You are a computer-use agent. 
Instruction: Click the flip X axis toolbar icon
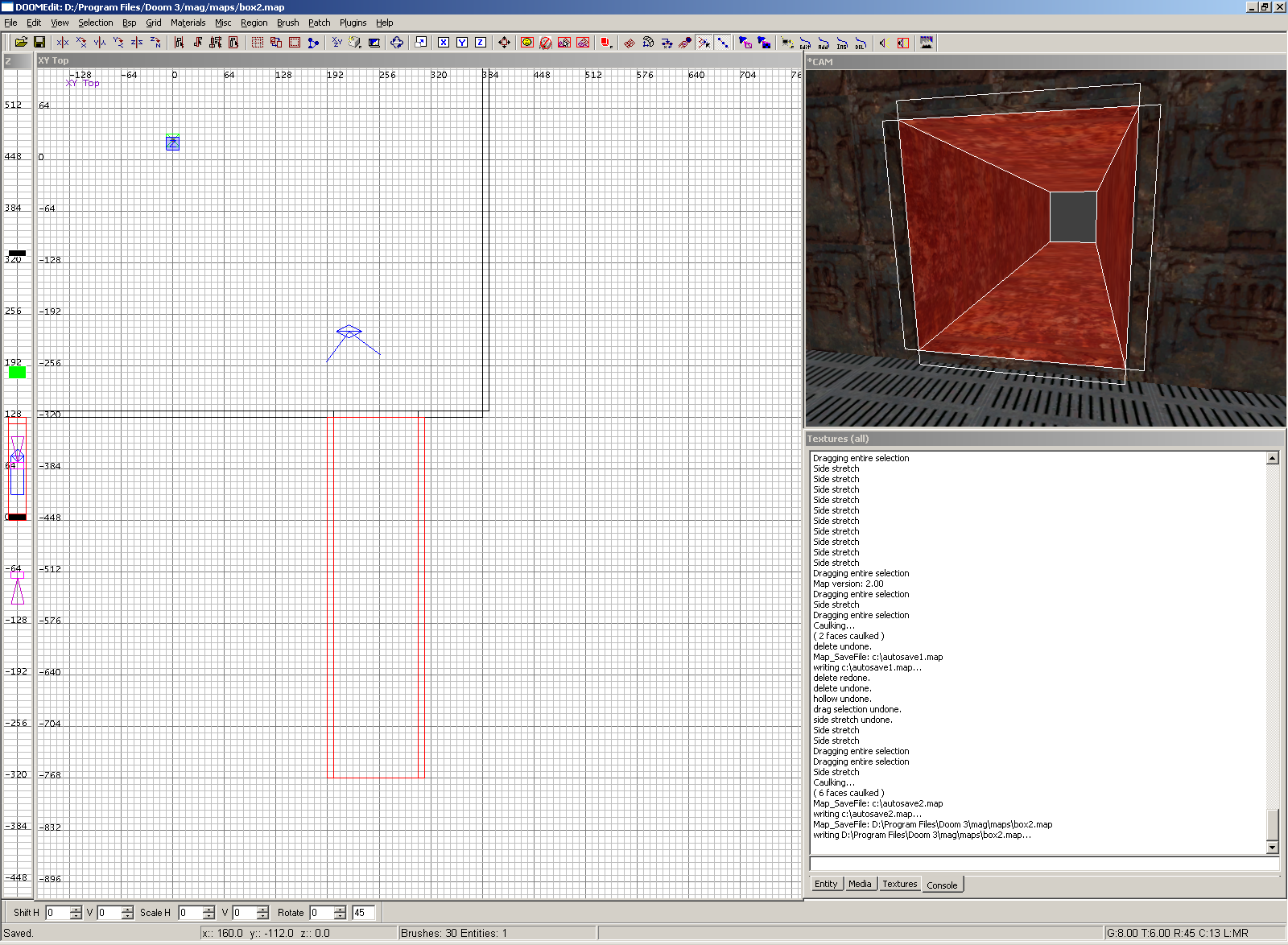(x=63, y=43)
